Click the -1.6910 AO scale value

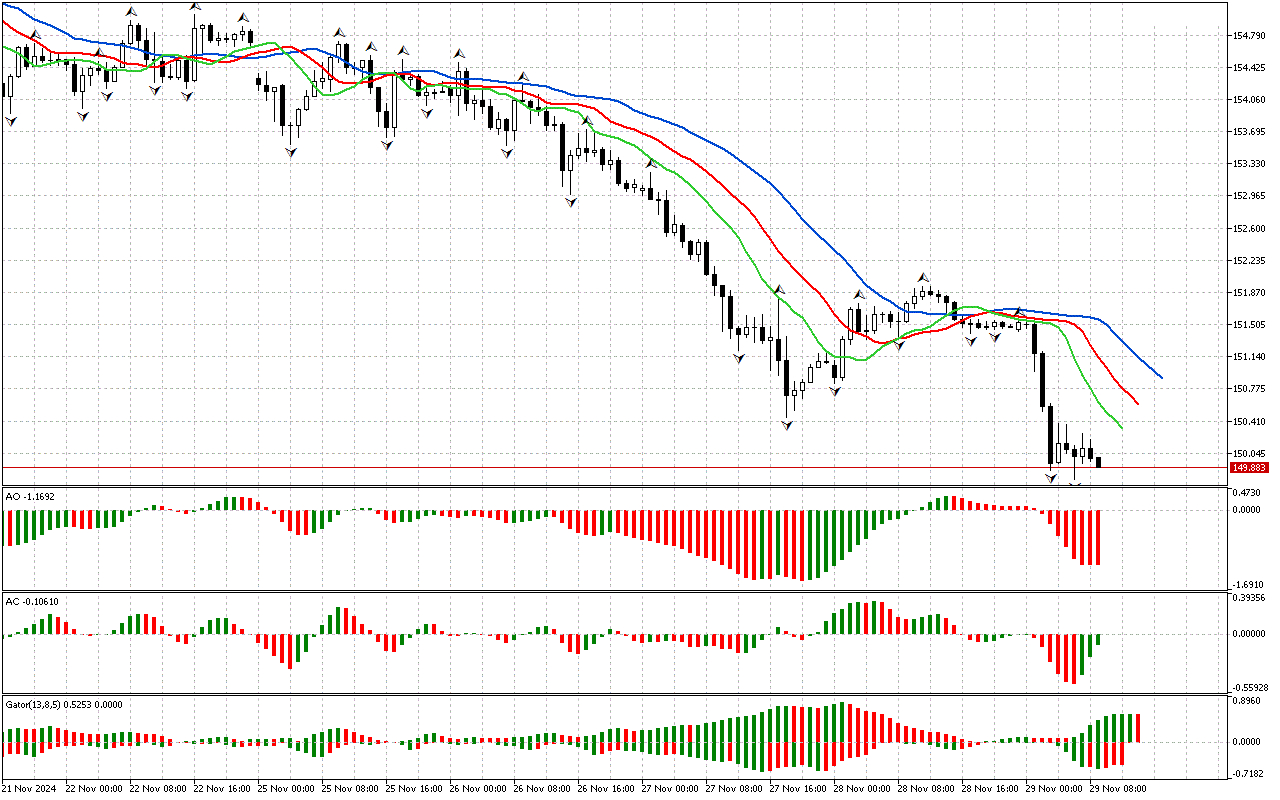pyautogui.click(x=1247, y=584)
